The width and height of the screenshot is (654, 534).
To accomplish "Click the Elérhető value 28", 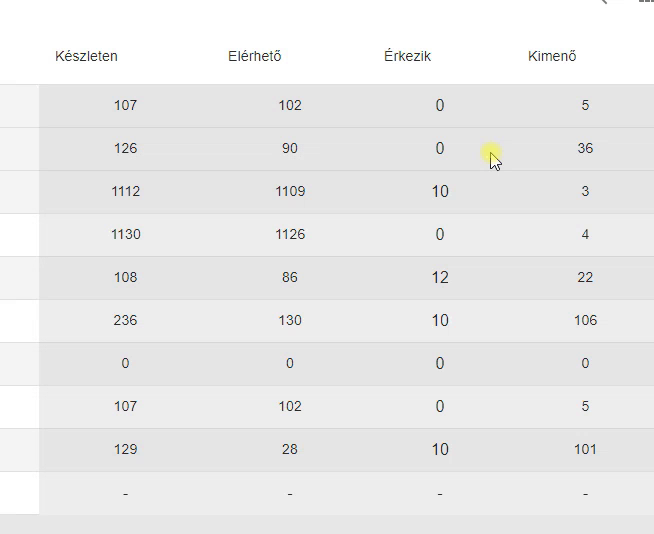I will coord(290,449).
